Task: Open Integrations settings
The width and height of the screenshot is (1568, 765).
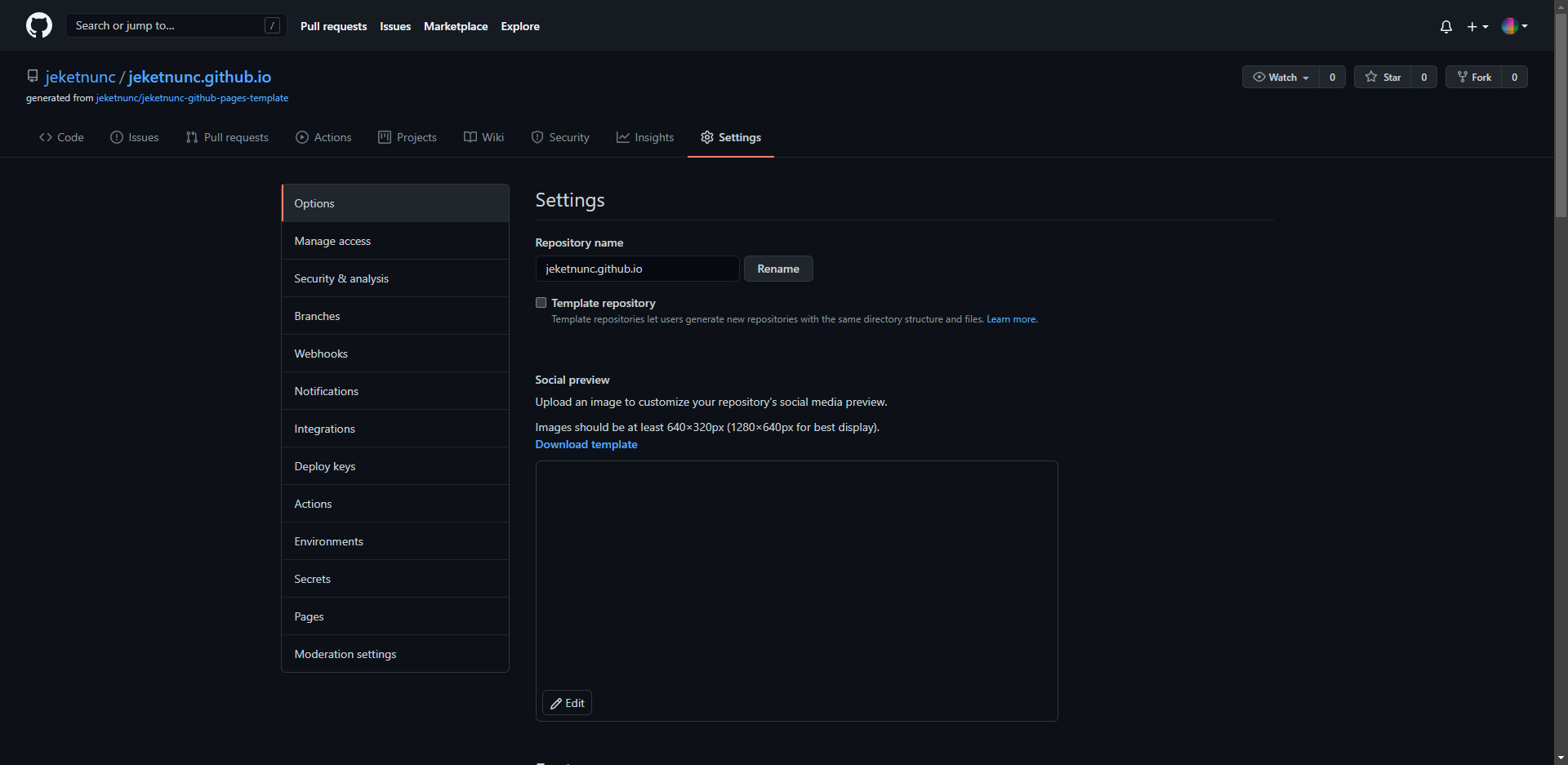Action: (x=395, y=429)
